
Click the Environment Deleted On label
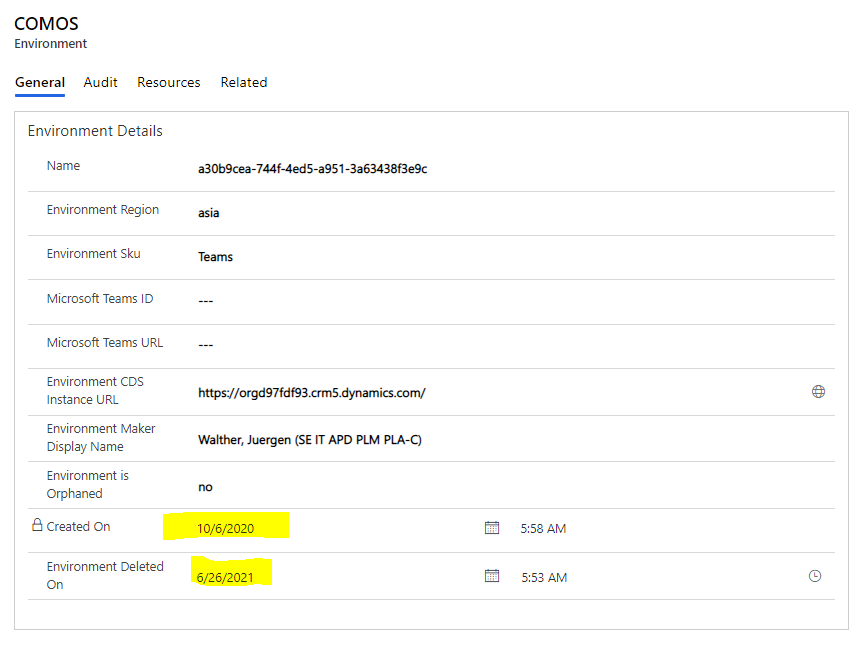pyautogui.click(x=105, y=575)
